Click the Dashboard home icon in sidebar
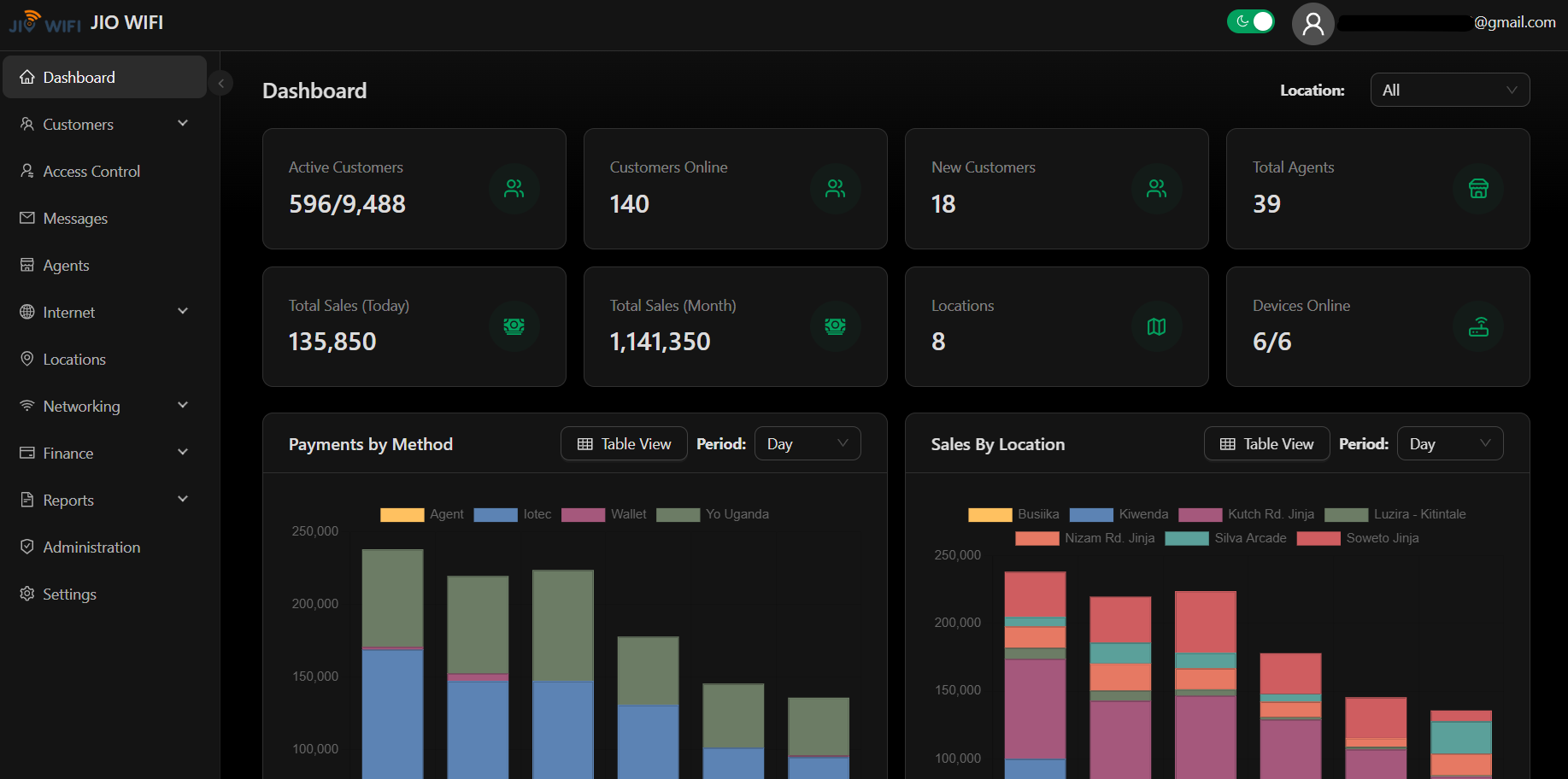Viewport: 1568px width, 779px height. pos(27,77)
